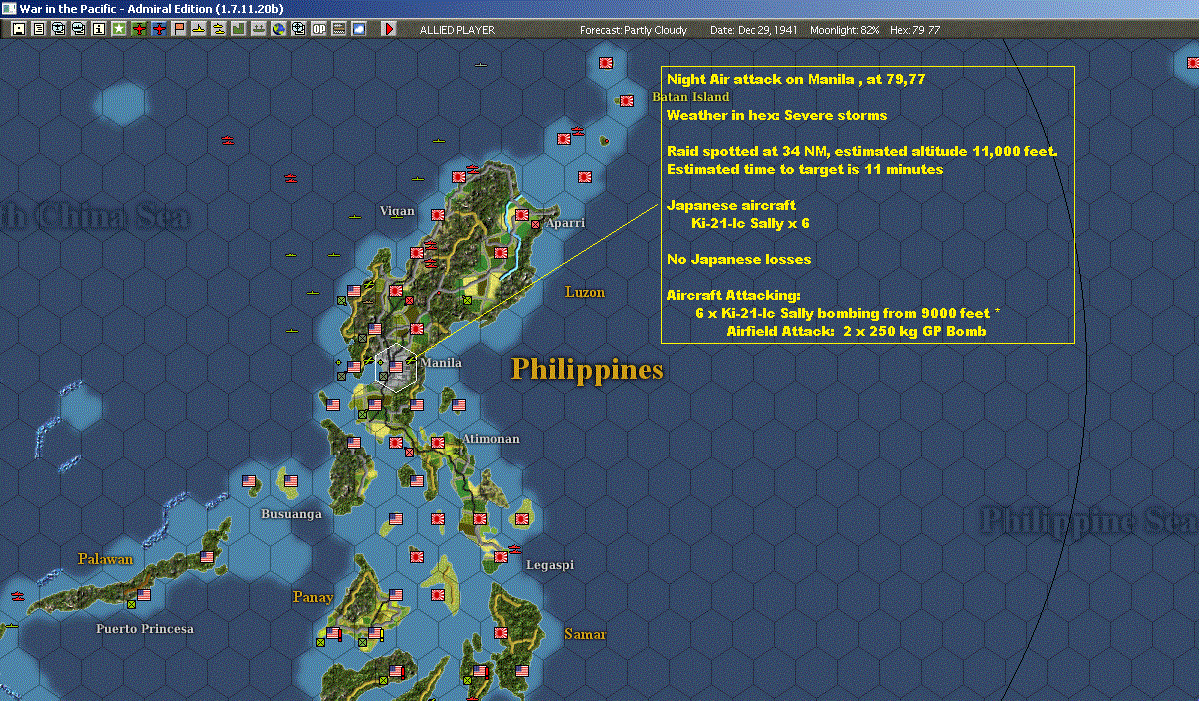Image resolution: width=1199 pixels, height=701 pixels.
Task: Click the red ship icon at far left near Palawan
Action: click(17, 596)
